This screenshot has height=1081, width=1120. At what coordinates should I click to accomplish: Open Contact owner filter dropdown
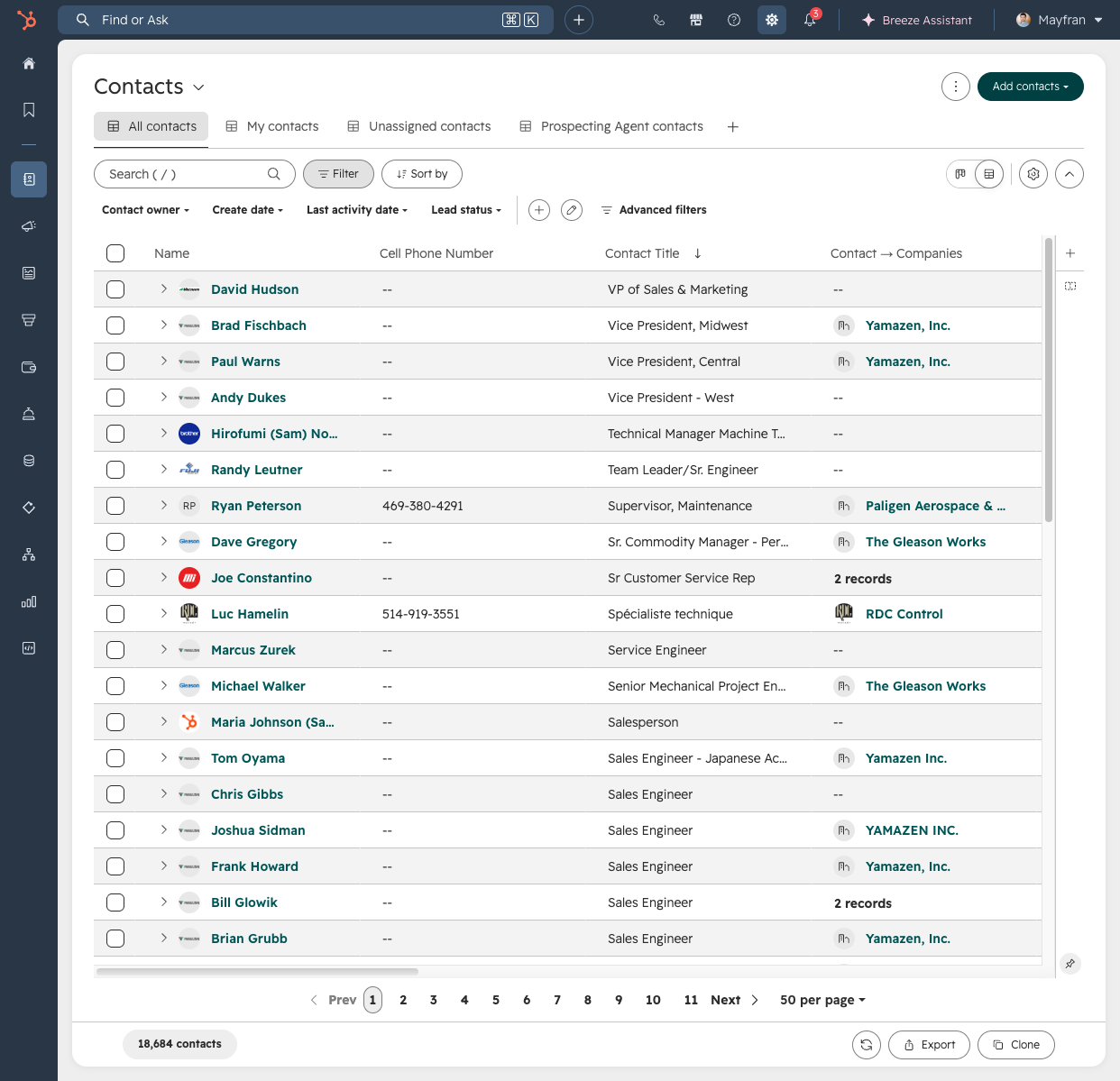click(145, 210)
